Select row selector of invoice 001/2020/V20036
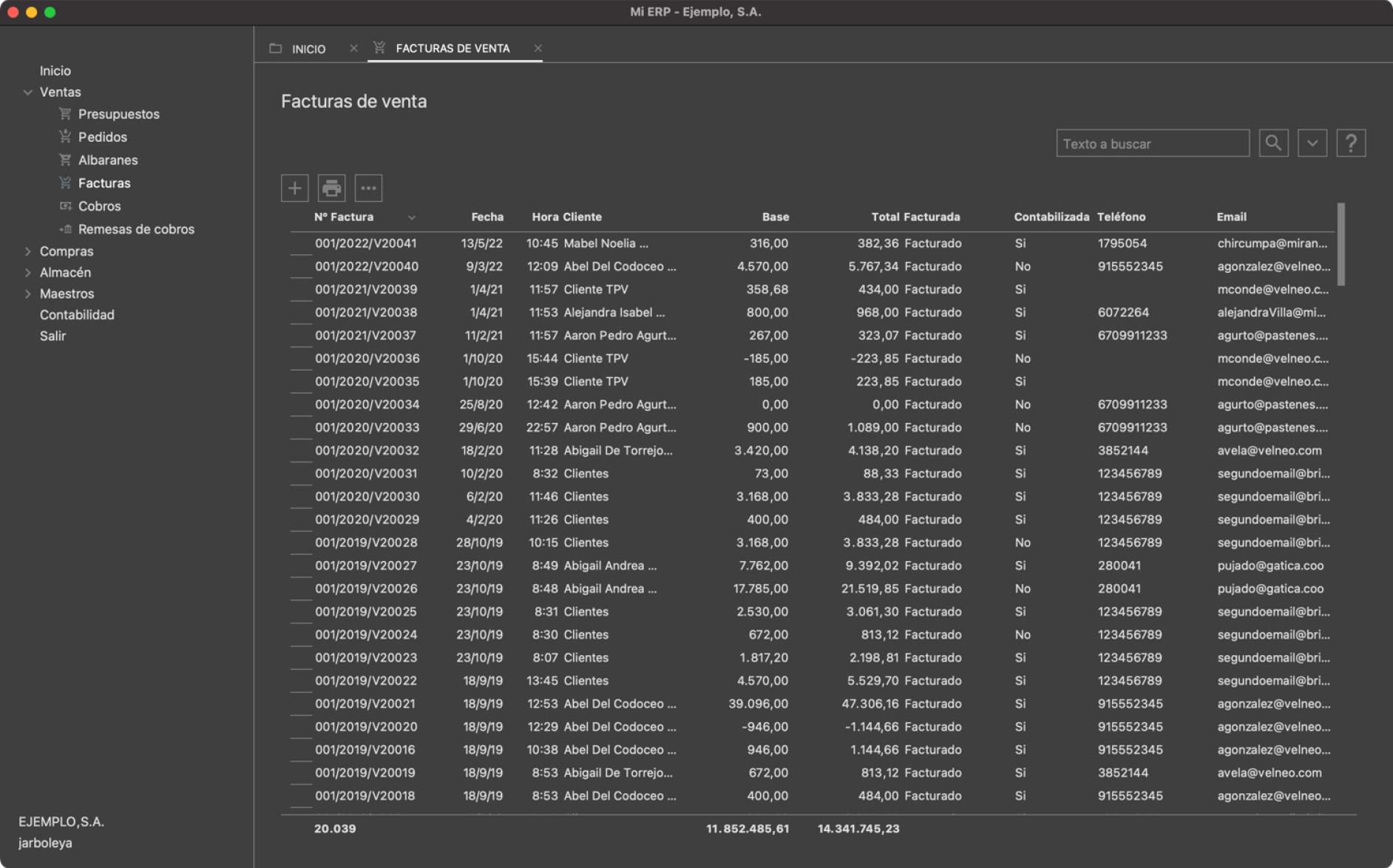 point(300,359)
